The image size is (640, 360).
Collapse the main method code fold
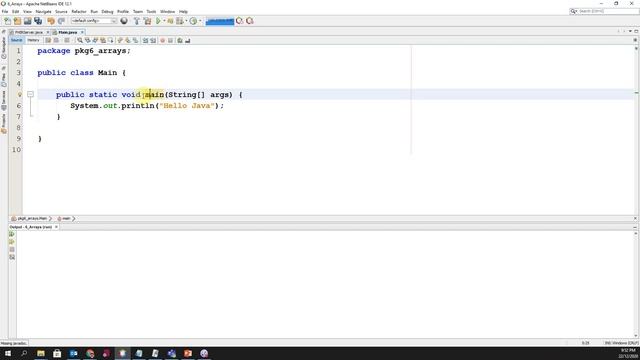(x=30, y=94)
